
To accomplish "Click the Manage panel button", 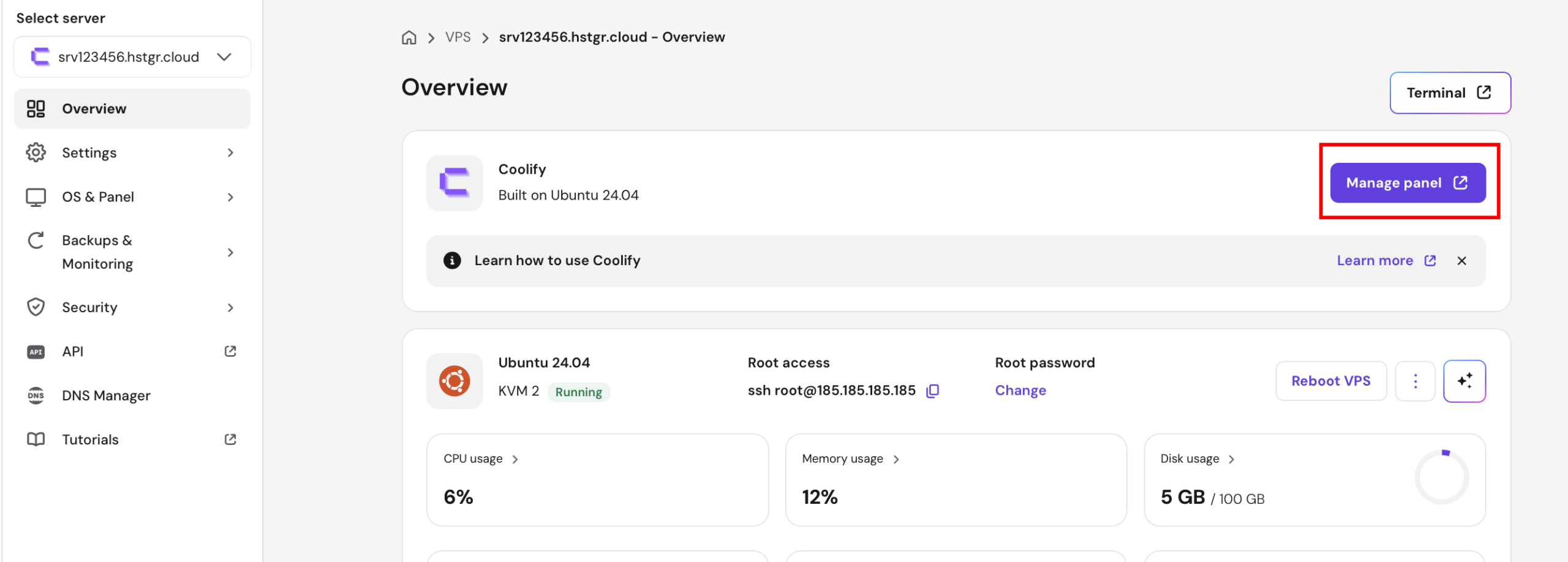I will (1408, 183).
